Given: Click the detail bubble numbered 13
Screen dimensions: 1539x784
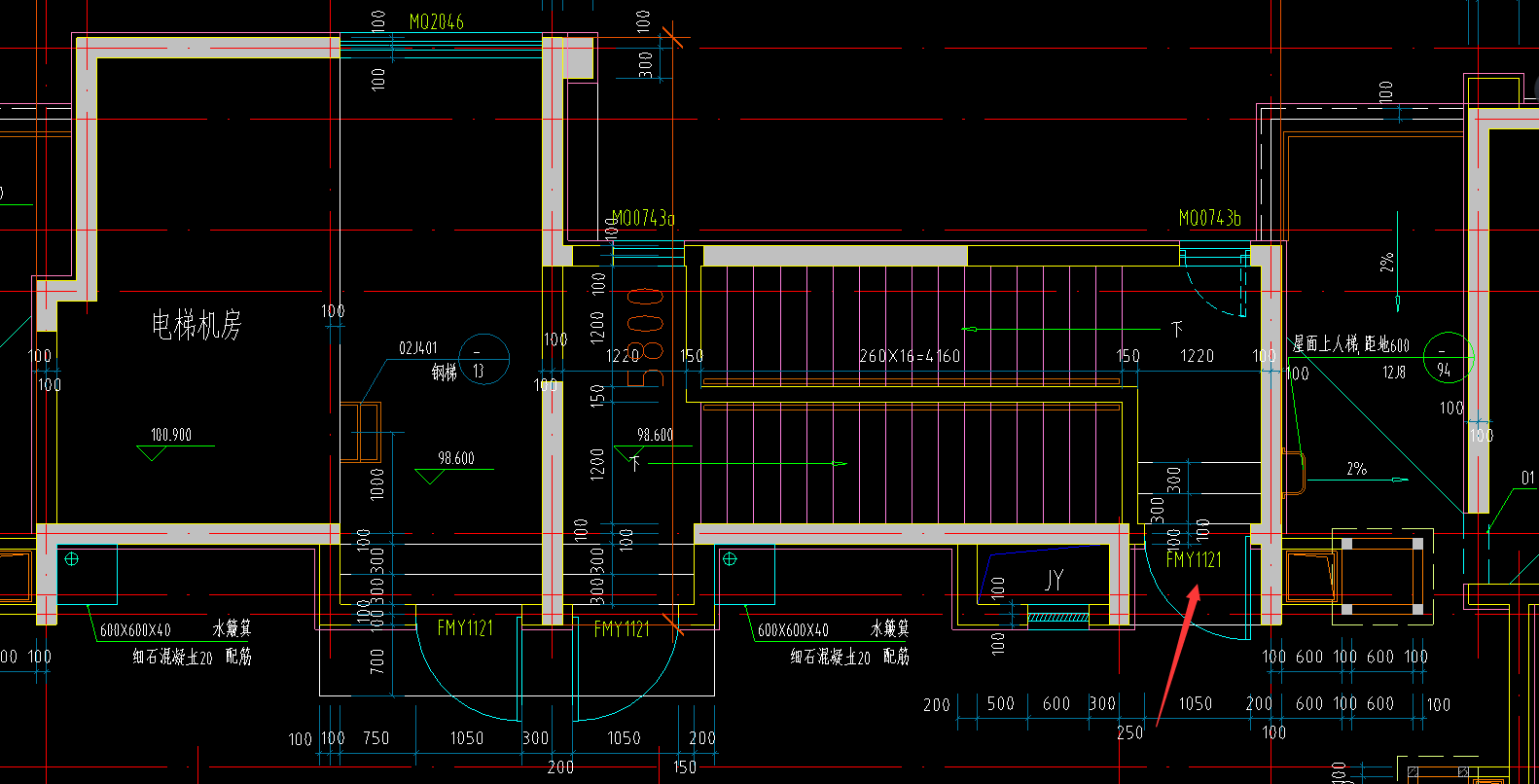Looking at the screenshot, I should coord(483,359).
